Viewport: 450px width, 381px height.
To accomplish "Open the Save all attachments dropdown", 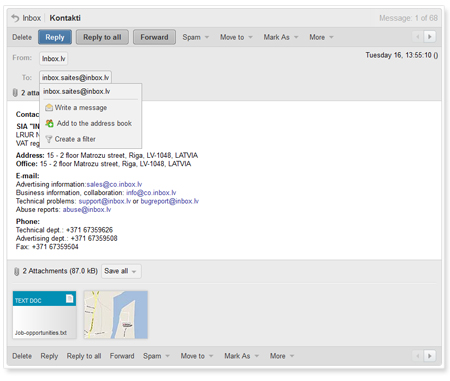I will coord(121,271).
